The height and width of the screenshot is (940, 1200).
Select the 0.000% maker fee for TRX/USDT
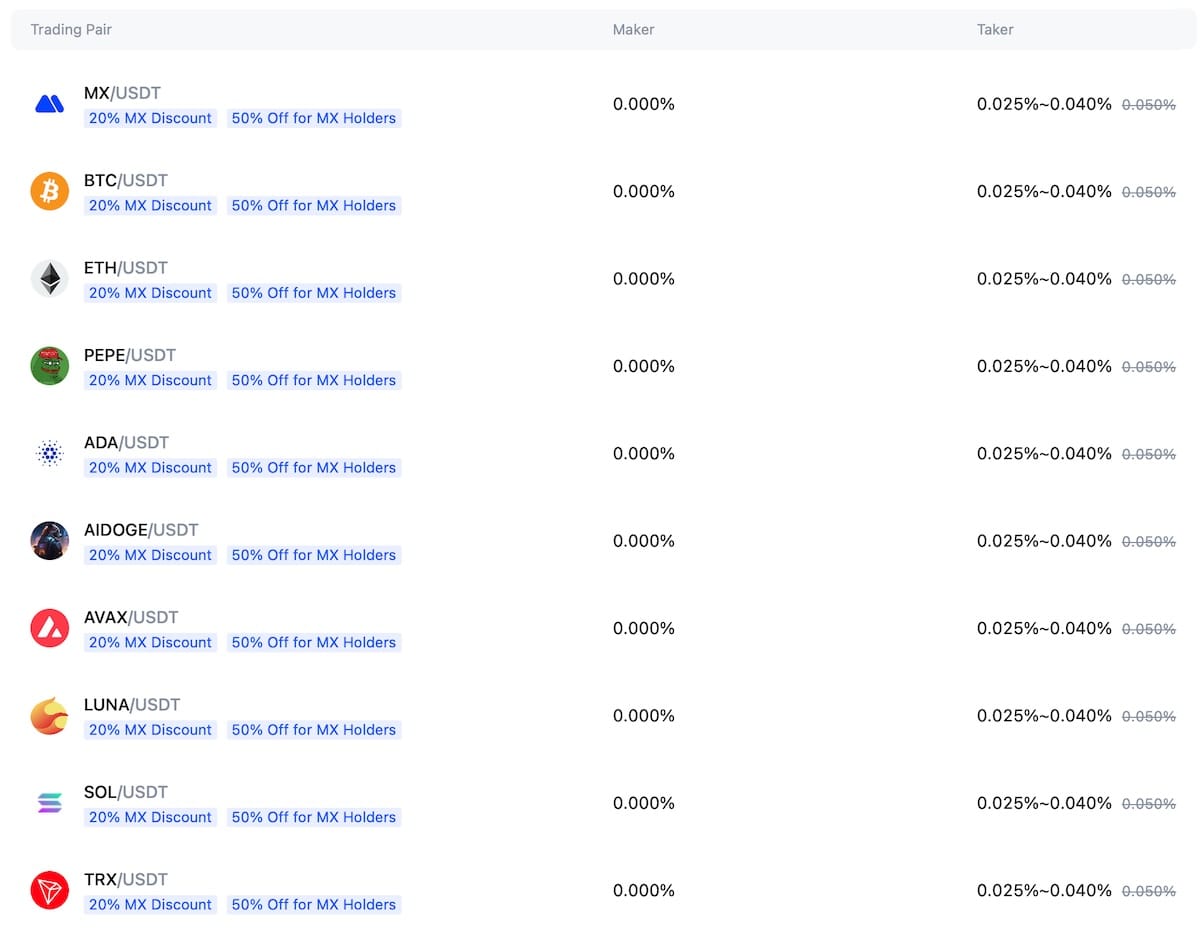(644, 890)
